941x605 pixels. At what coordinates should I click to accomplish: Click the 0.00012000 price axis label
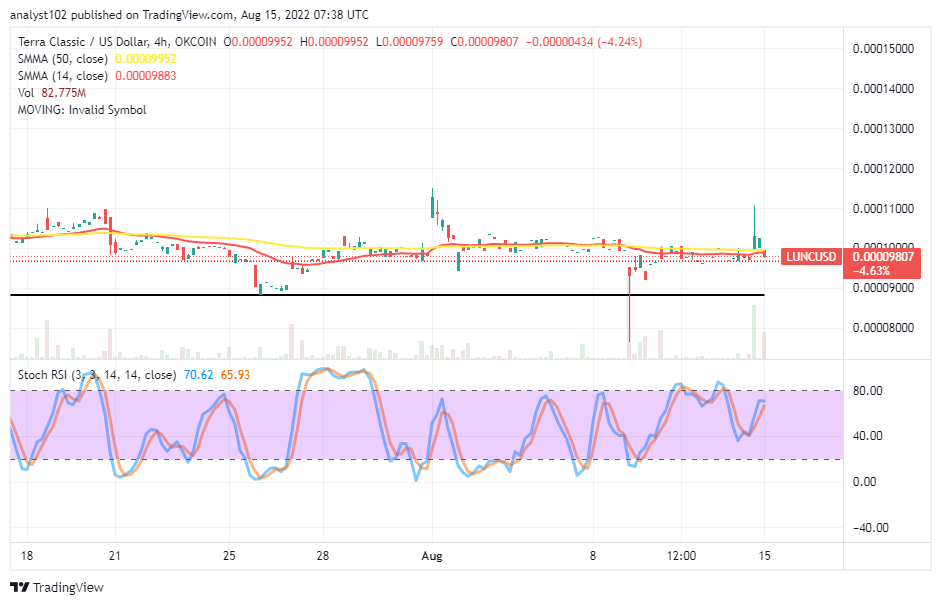pyautogui.click(x=883, y=169)
